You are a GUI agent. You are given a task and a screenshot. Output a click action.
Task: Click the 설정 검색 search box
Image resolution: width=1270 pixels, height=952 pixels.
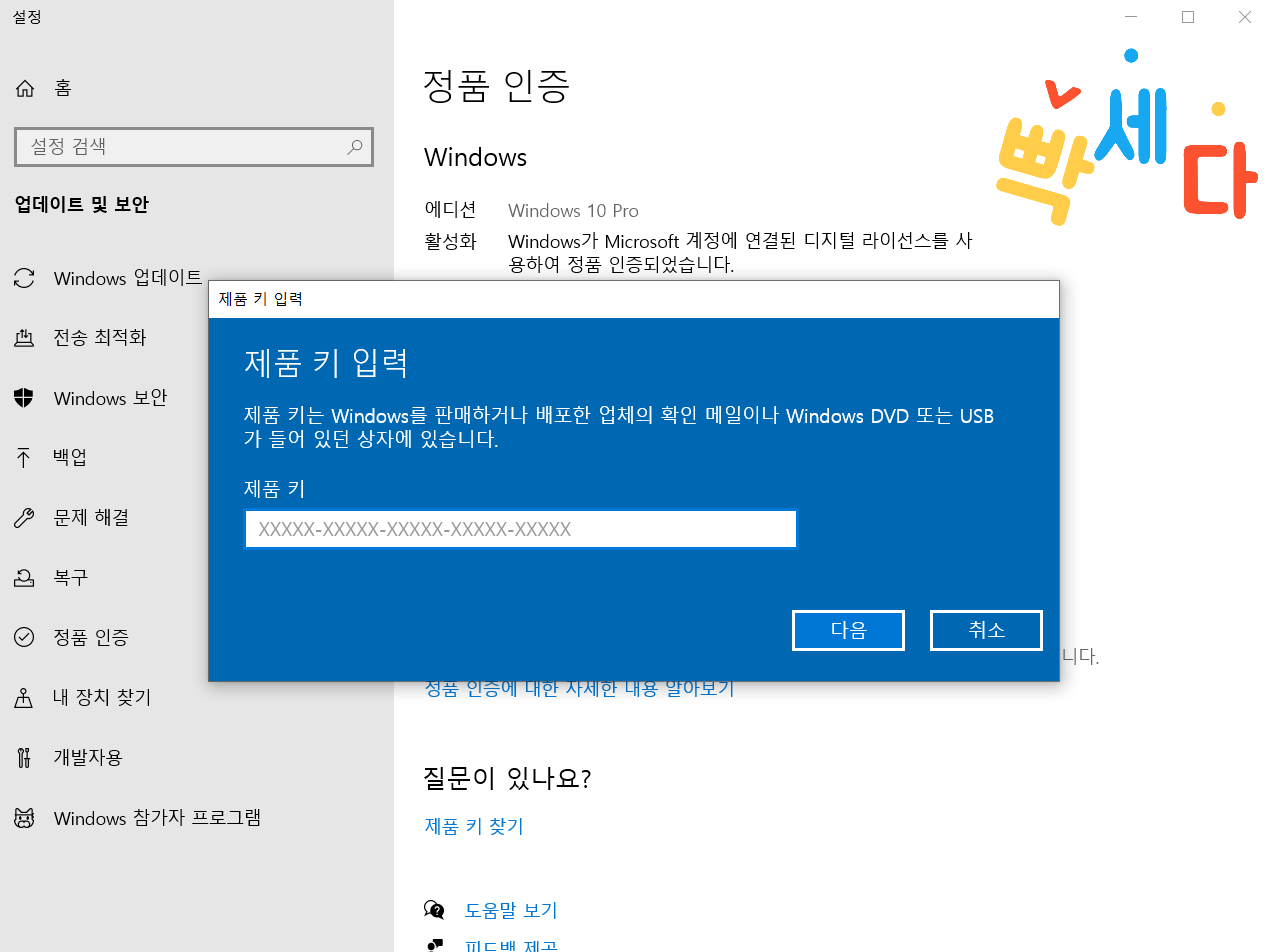[x=194, y=147]
